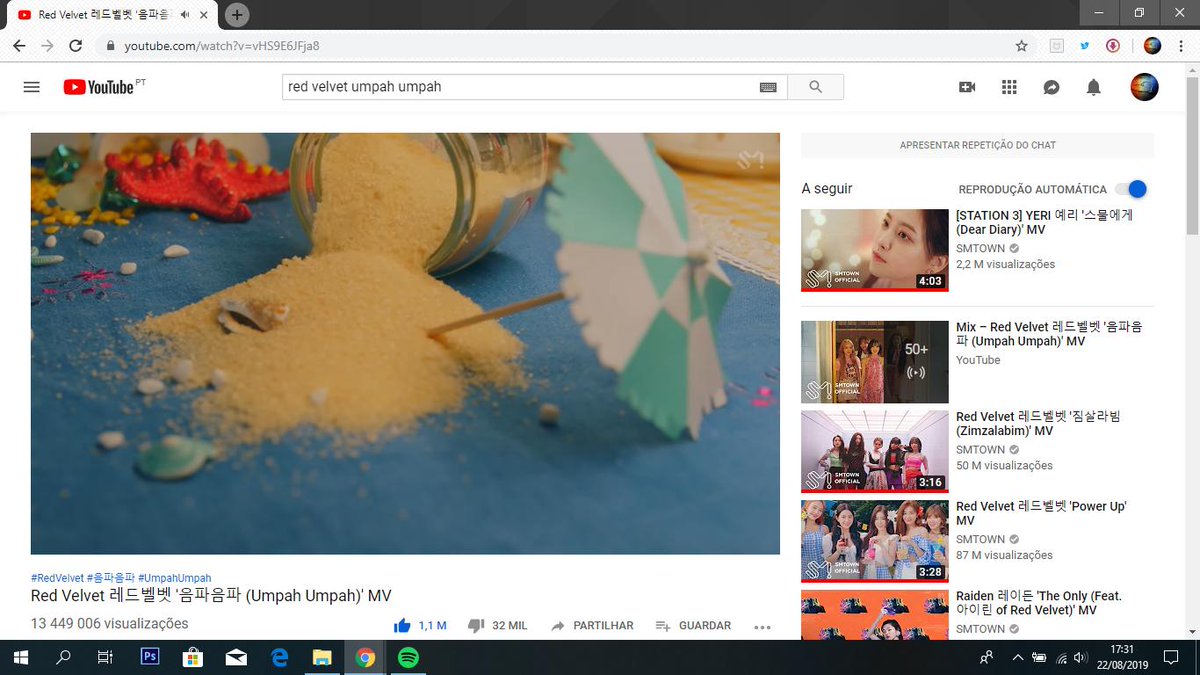1200x675 pixels.
Task: Open the People icon in the taskbar
Action: [x=987, y=657]
